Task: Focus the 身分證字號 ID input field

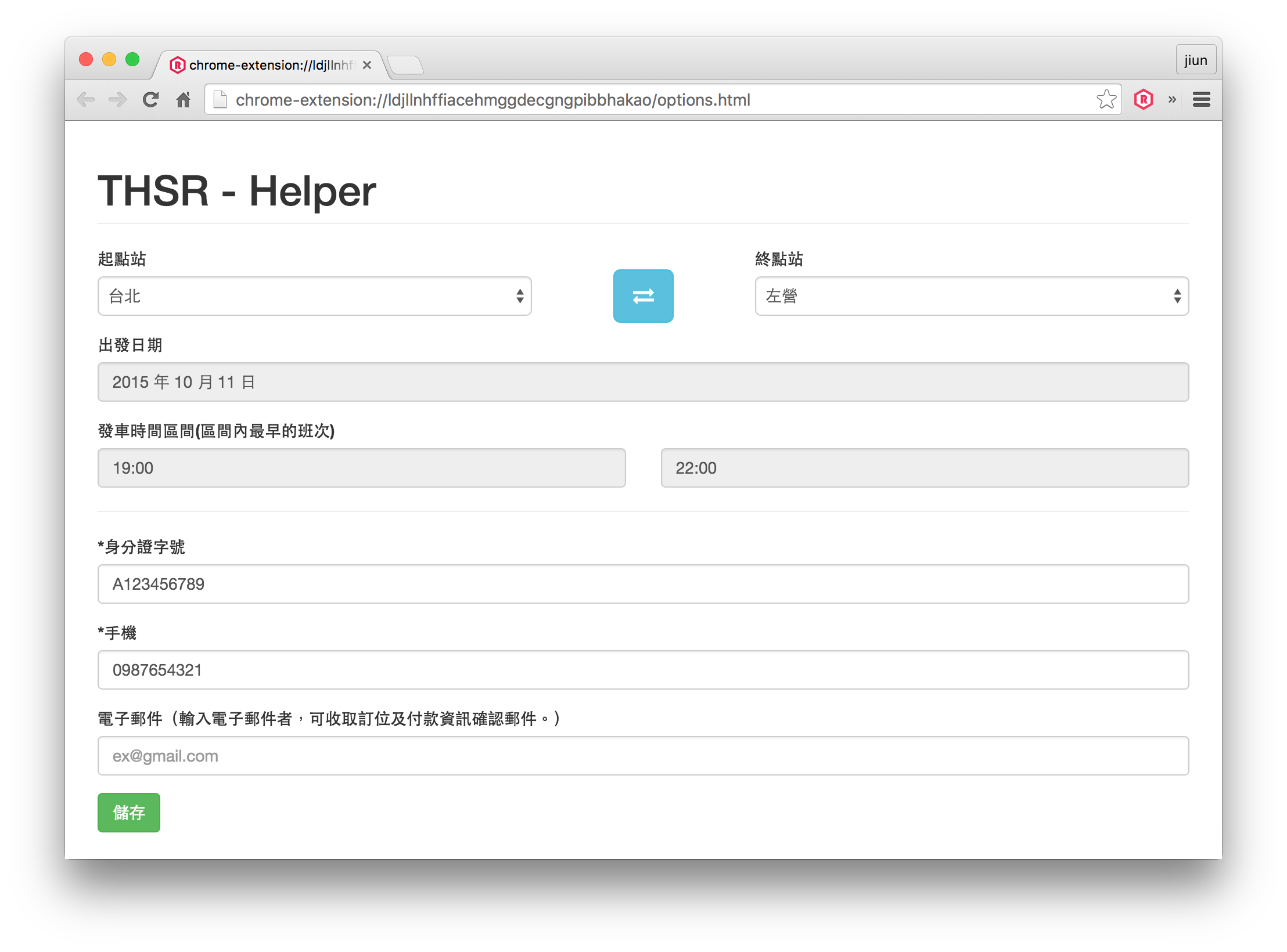Action: tap(643, 584)
